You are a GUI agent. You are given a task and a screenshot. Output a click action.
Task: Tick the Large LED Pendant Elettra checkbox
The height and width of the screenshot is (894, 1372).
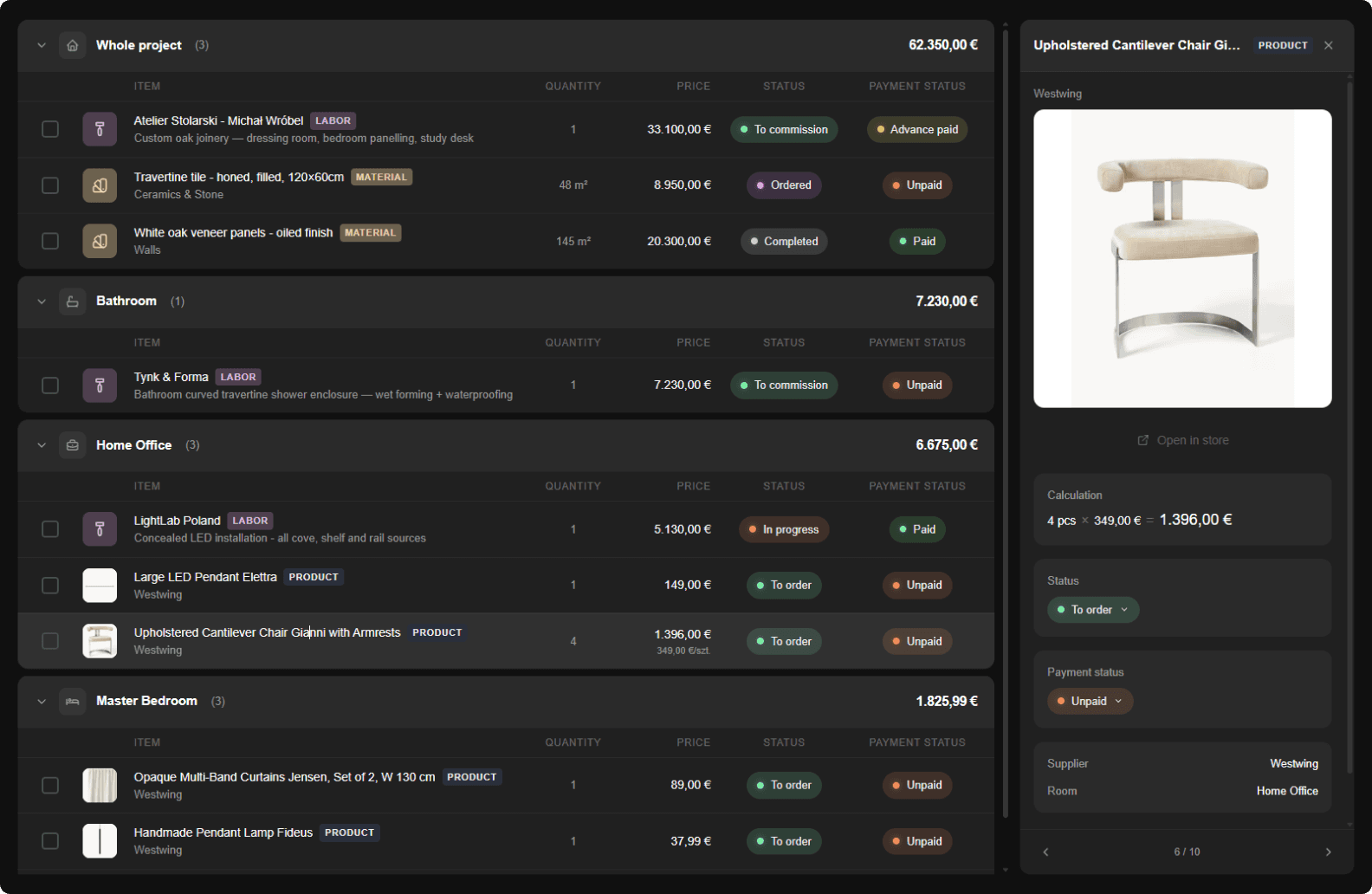click(50, 586)
